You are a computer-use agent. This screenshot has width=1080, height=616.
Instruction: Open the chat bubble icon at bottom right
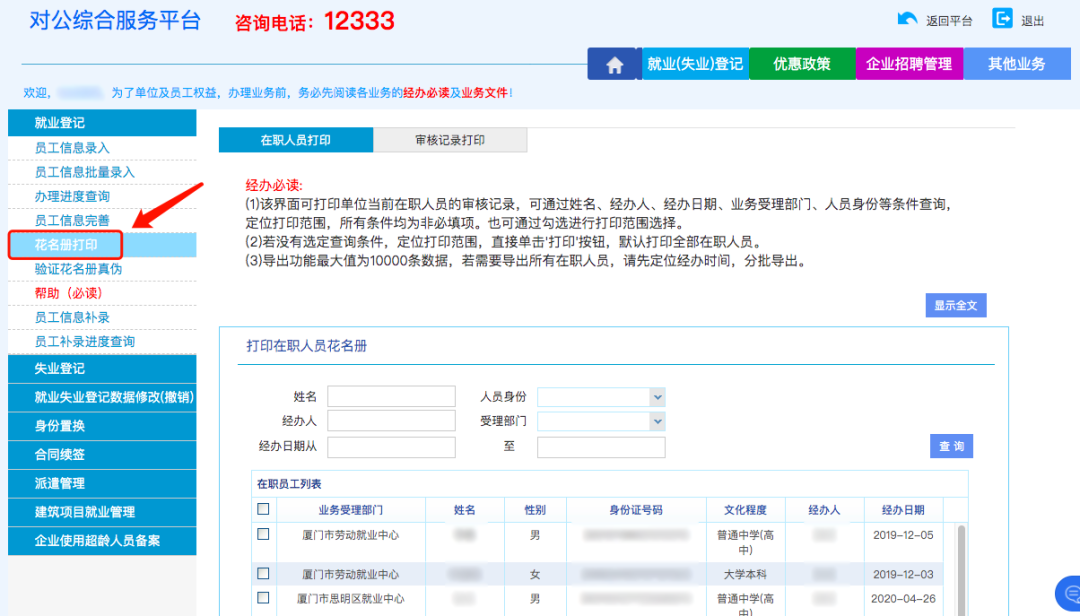(1068, 592)
